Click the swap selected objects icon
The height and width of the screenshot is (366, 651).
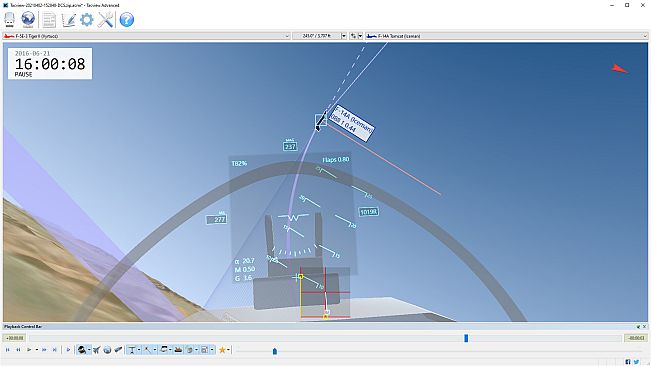(x=353, y=36)
